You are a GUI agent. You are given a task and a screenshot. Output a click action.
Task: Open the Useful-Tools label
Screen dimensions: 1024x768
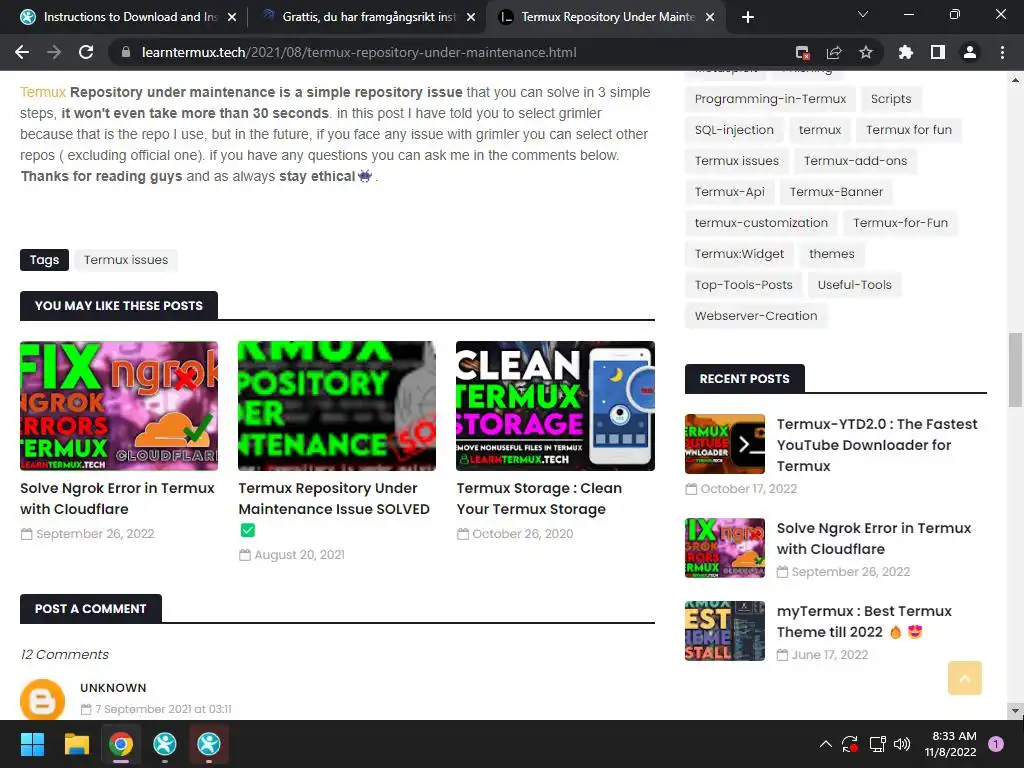coord(854,285)
